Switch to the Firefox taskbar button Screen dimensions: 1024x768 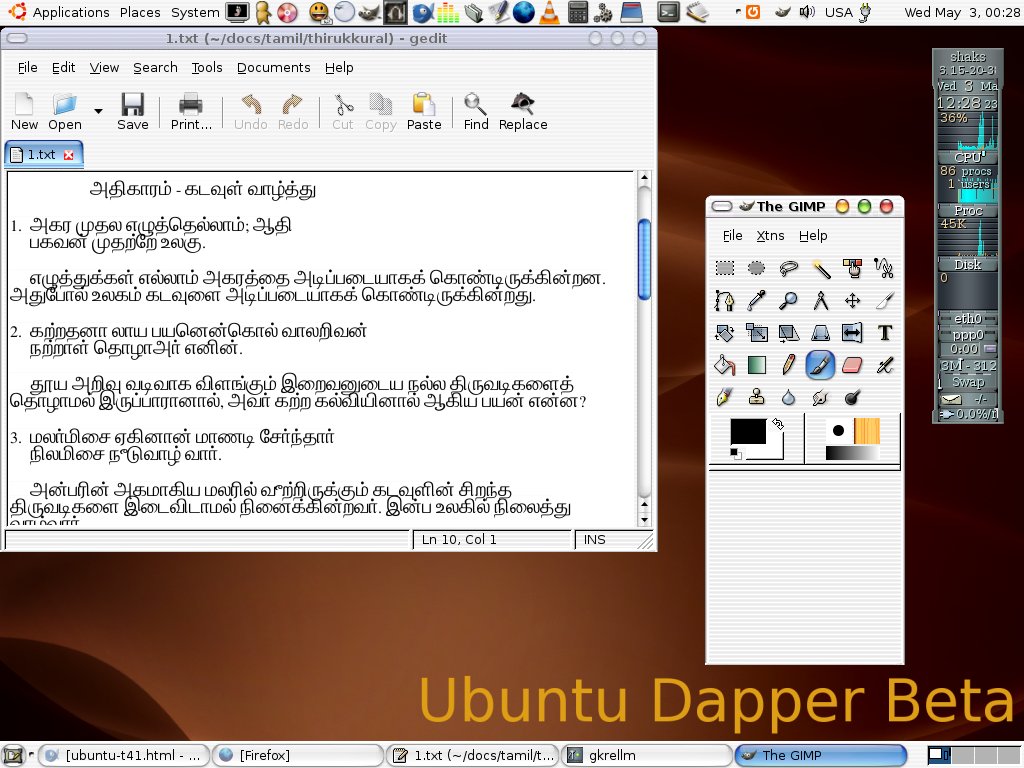point(298,756)
